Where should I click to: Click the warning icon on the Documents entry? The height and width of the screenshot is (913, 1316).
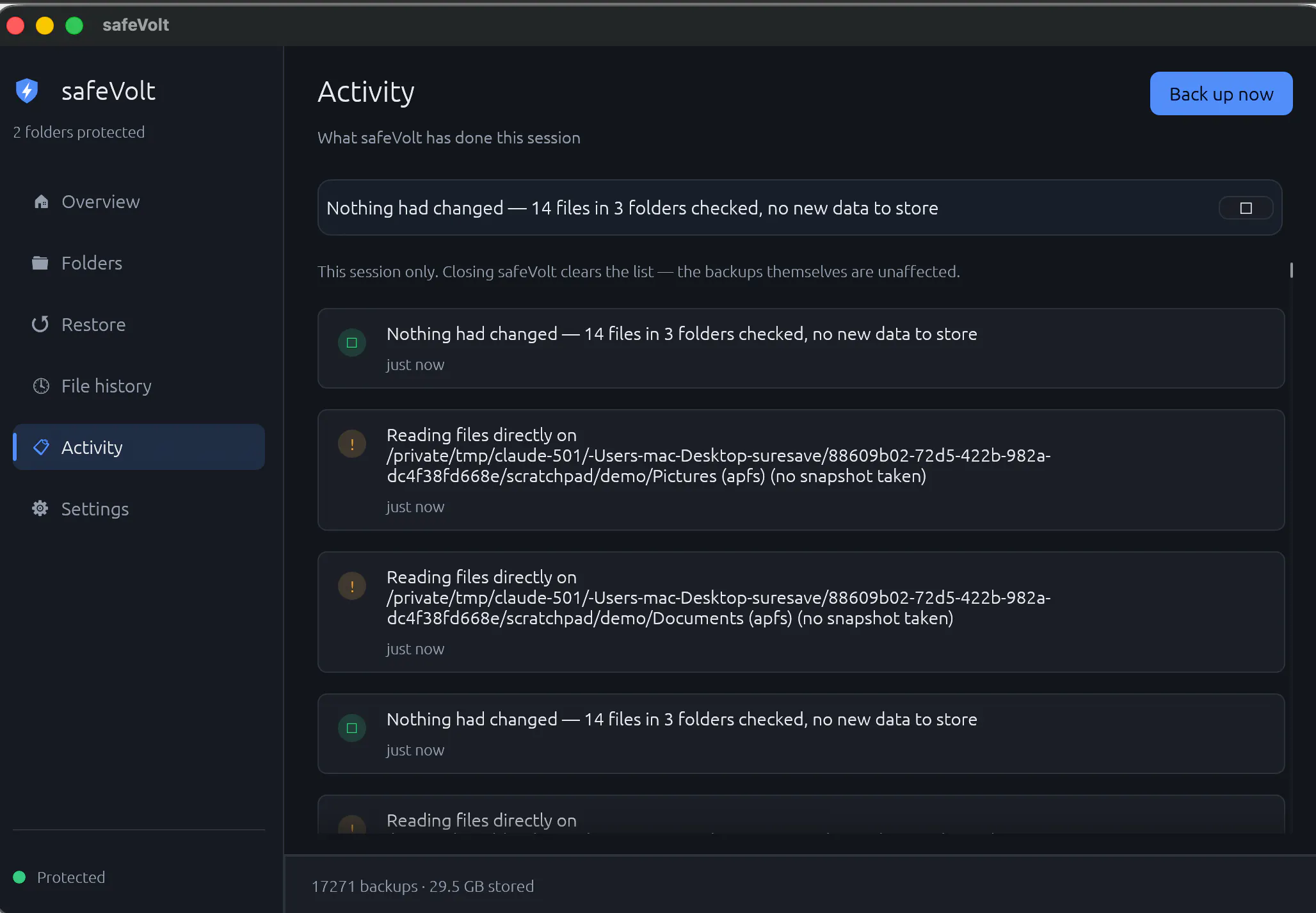(352, 586)
